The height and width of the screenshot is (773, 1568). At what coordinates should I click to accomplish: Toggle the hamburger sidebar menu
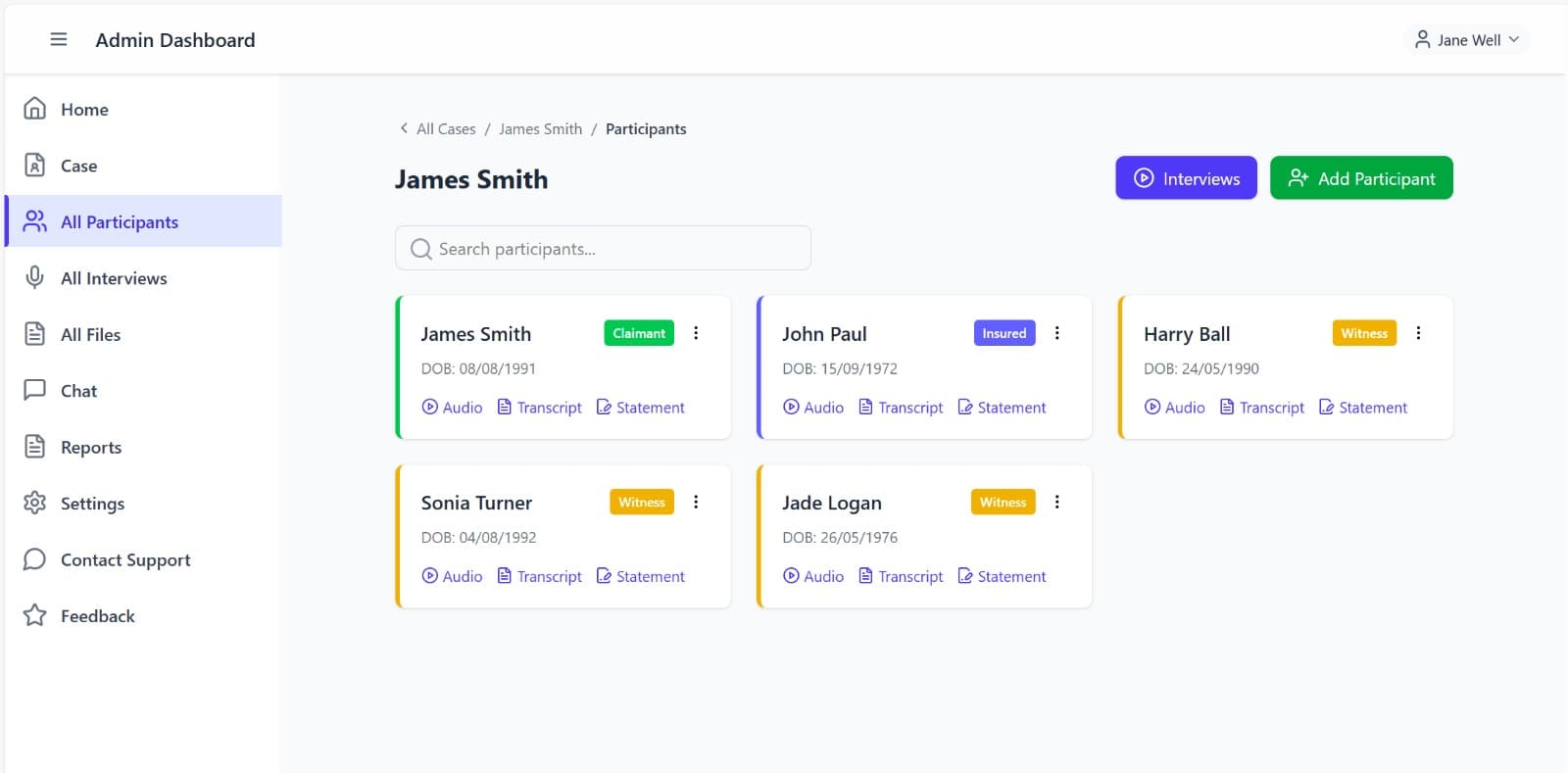tap(59, 39)
